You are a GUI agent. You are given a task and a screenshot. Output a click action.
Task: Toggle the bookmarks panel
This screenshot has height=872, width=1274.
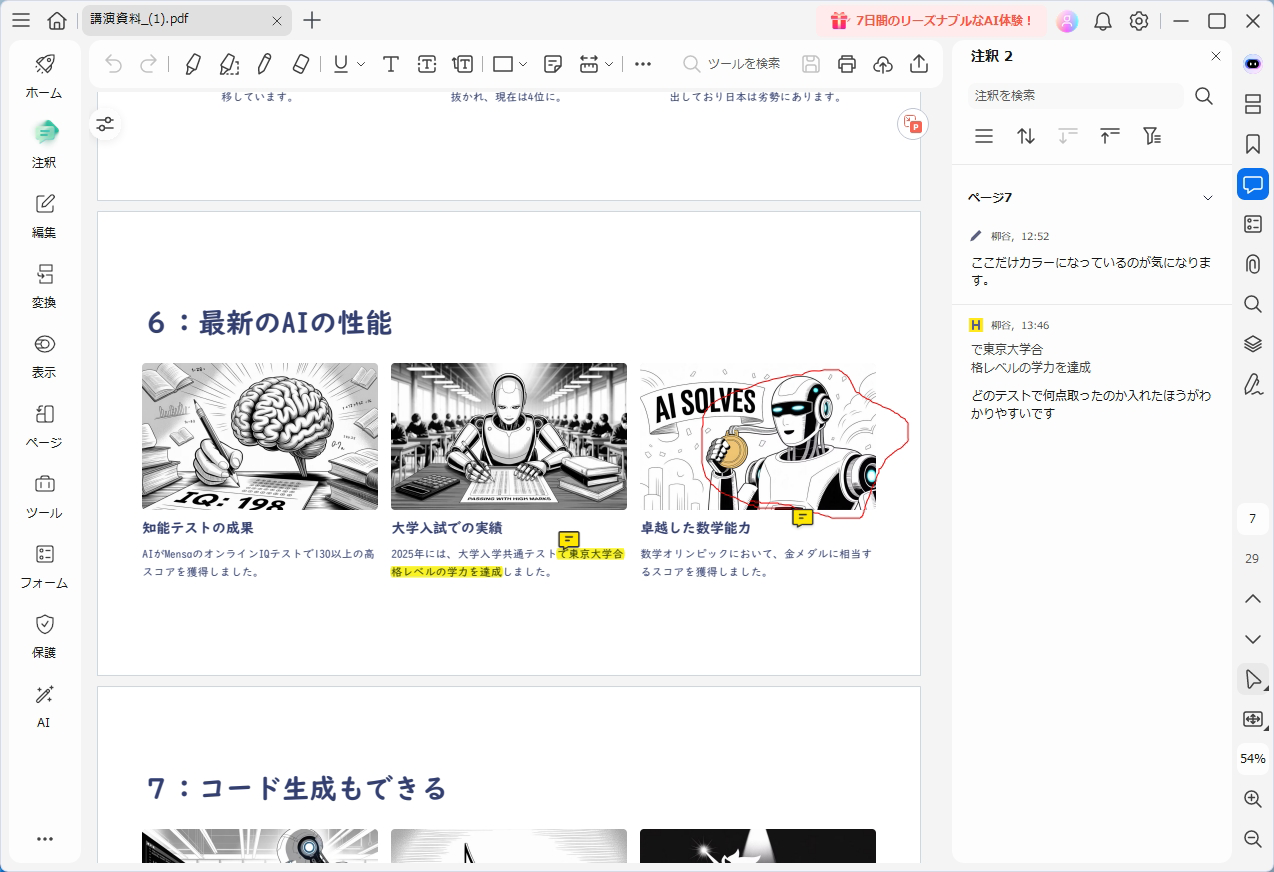point(1252,143)
